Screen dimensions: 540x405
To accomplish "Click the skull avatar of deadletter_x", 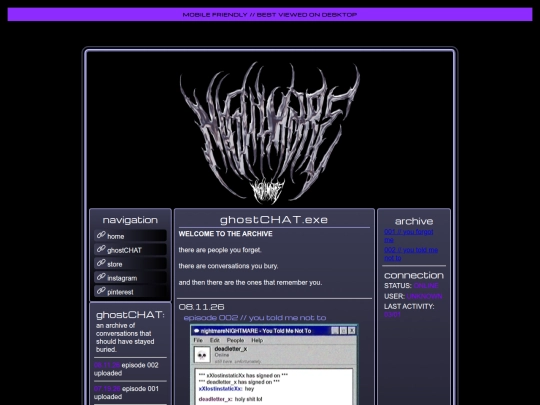I will 202,355.
